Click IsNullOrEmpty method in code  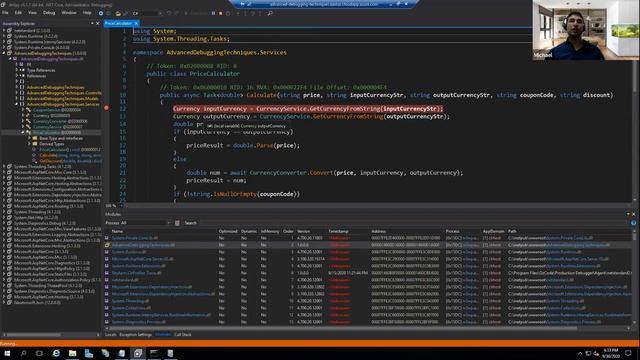coord(234,194)
